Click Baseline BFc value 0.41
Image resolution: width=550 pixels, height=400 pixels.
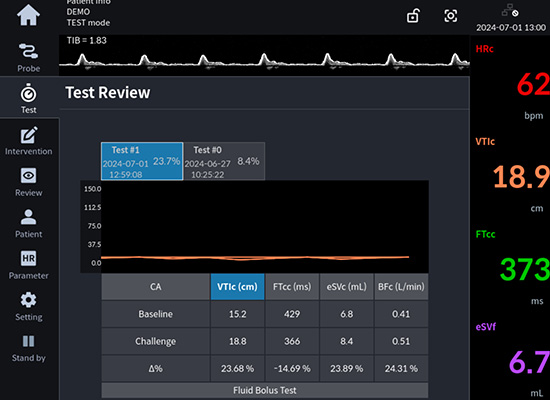(x=401, y=314)
